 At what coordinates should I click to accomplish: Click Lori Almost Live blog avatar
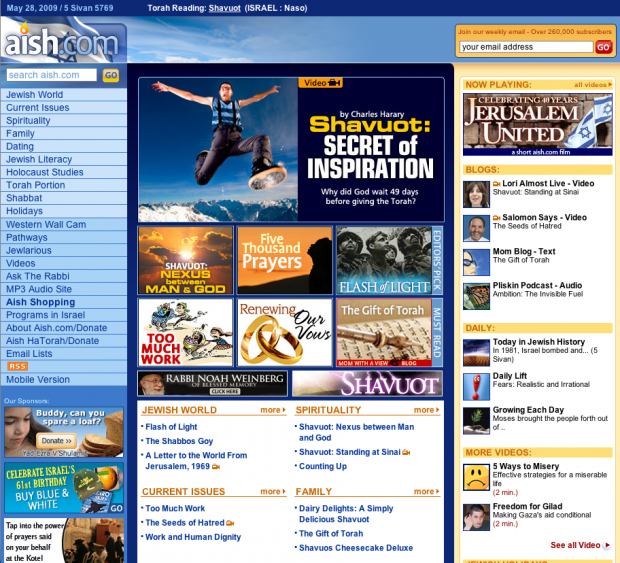(x=476, y=193)
